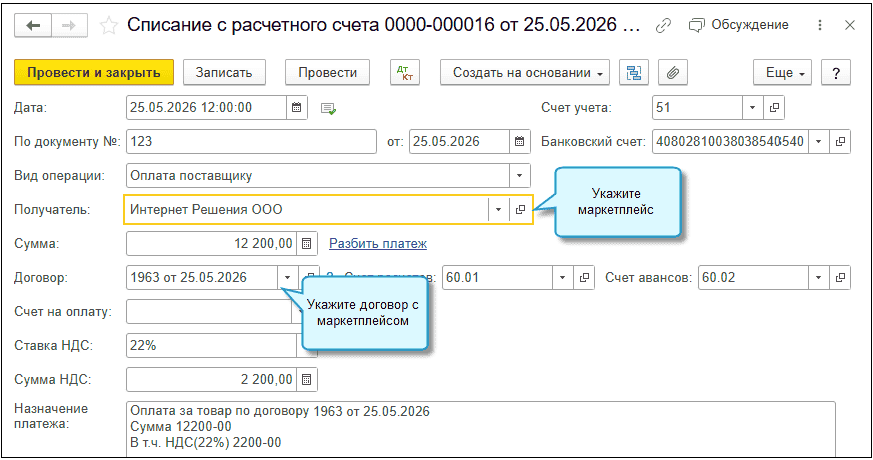The image size is (873, 460).
Task: Open Банковский счет details form
Action: (x=840, y=141)
